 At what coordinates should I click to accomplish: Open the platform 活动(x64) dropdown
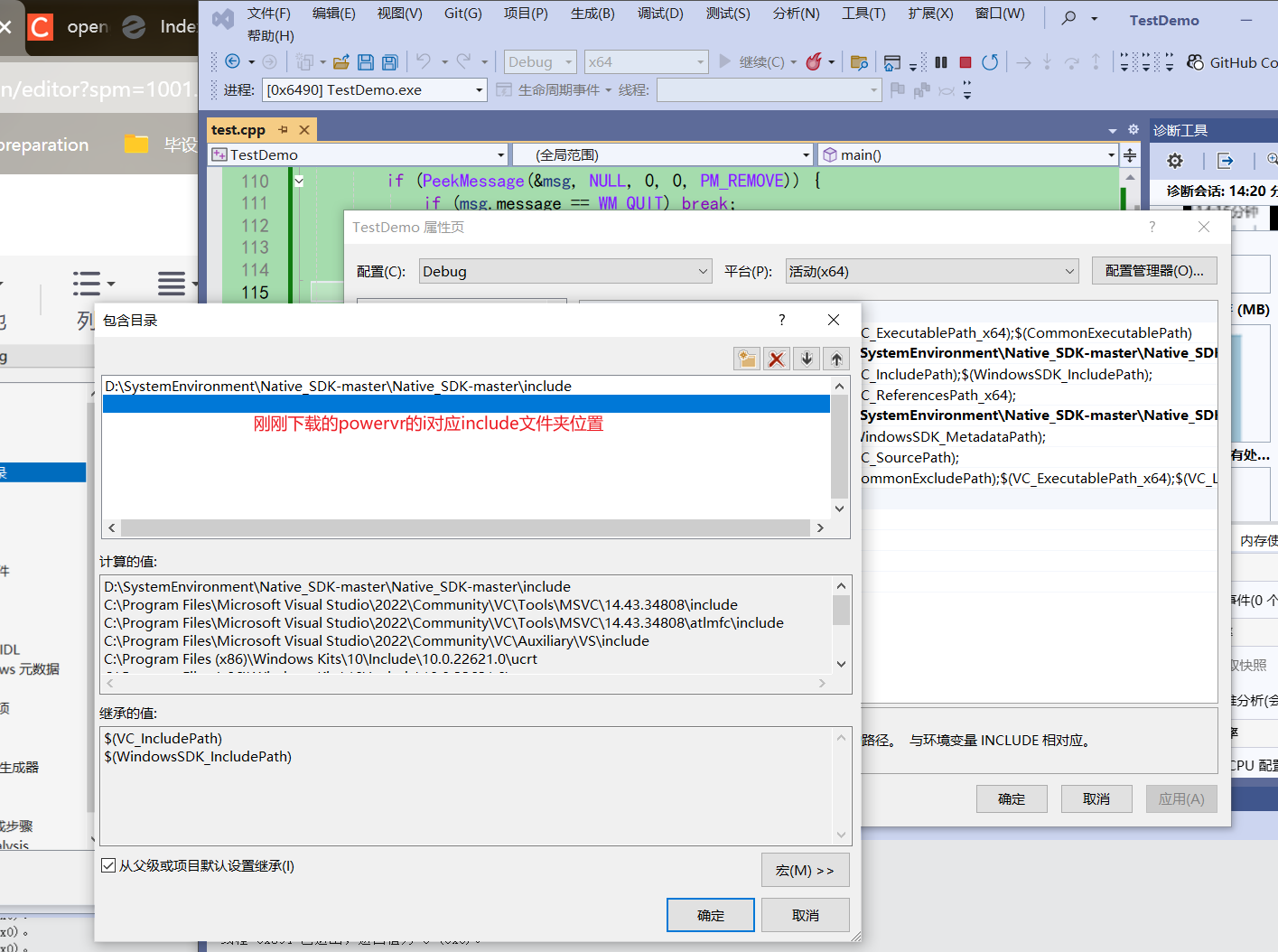[x=932, y=271]
